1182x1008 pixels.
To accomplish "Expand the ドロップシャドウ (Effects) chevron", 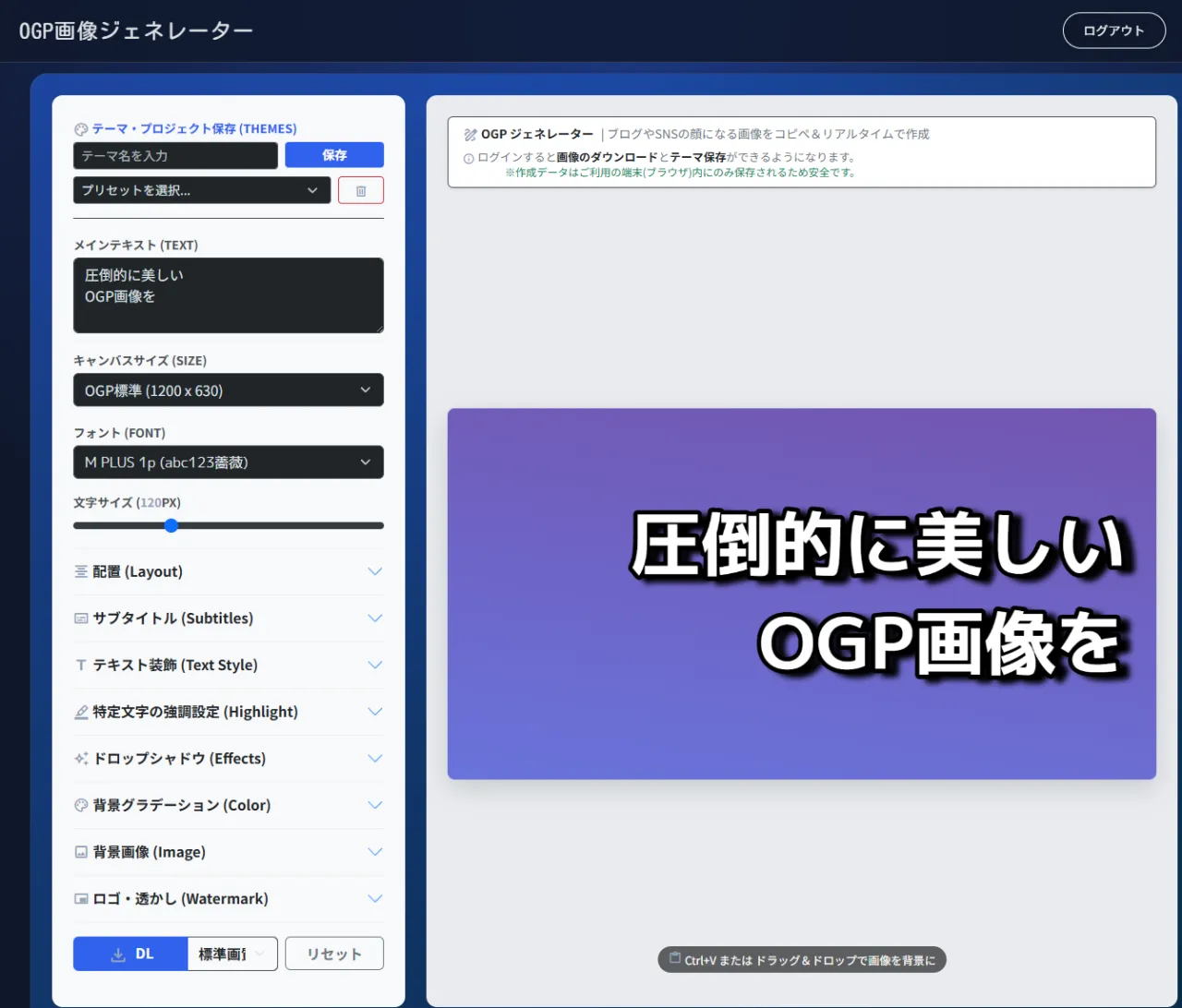I will (x=375, y=759).
